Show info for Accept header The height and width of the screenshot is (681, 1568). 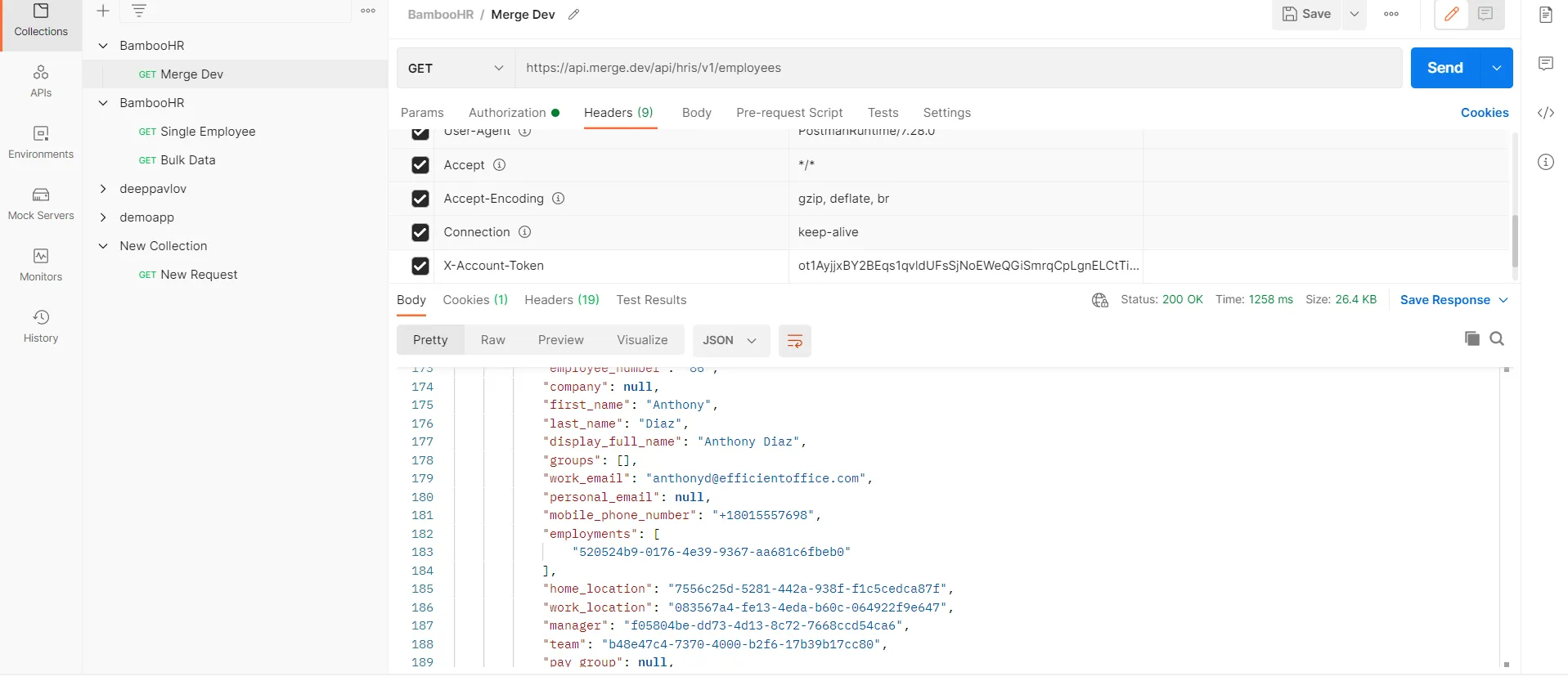pyautogui.click(x=499, y=165)
